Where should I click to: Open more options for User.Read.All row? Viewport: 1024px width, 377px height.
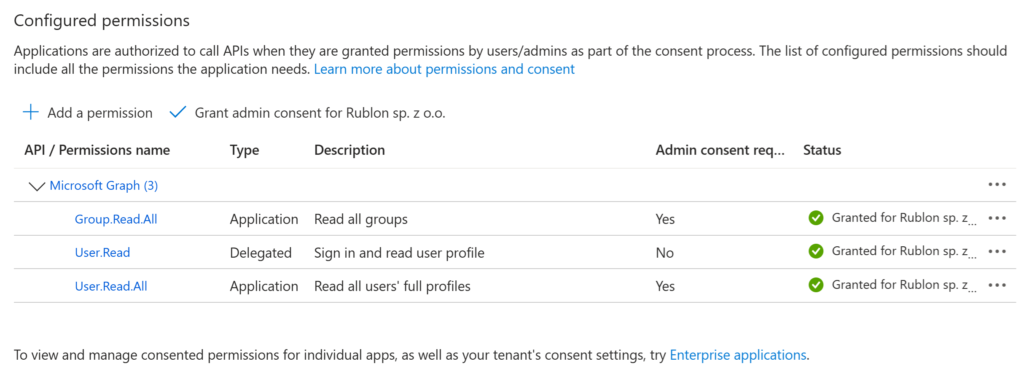[x=997, y=286]
